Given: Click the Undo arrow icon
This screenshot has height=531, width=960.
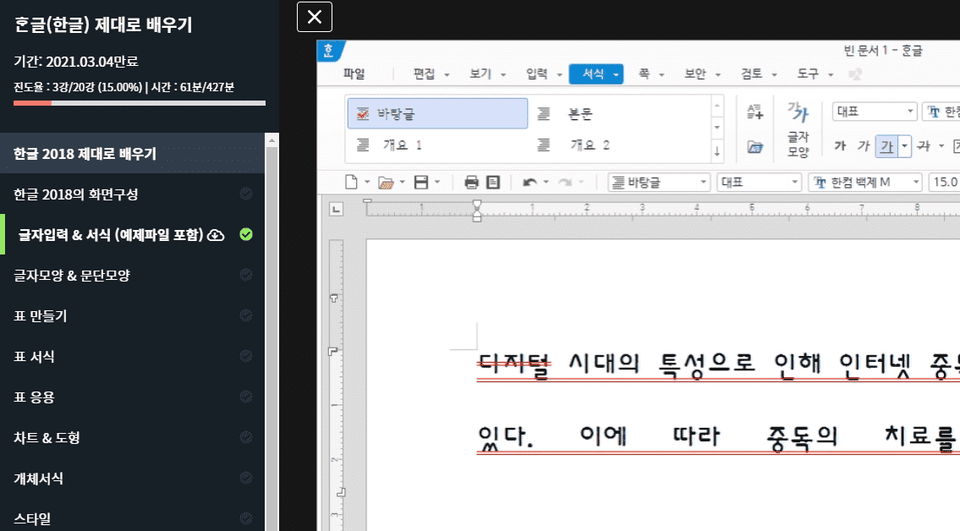Looking at the screenshot, I should click(x=530, y=182).
